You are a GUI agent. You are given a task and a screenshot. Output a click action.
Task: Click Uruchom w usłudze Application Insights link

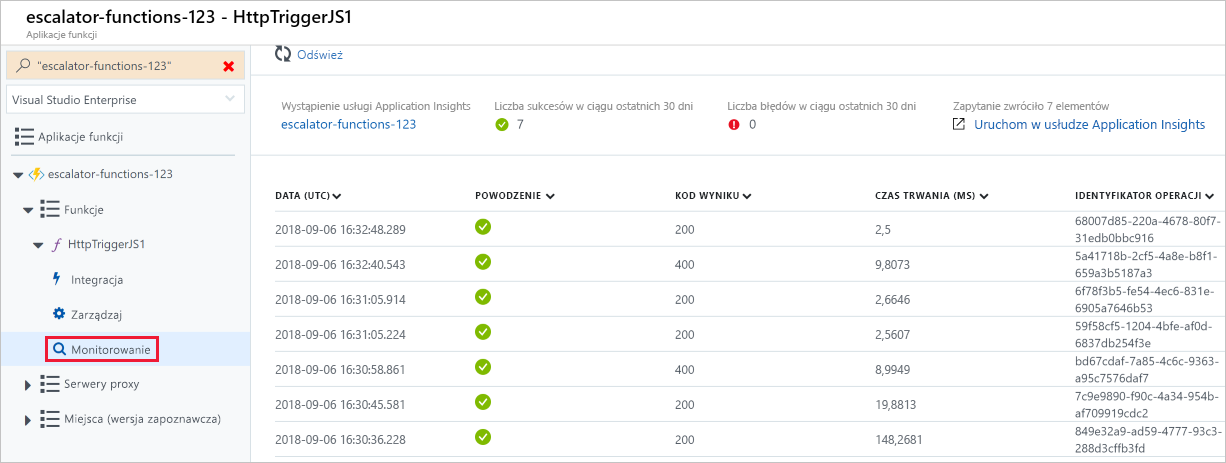1090,125
